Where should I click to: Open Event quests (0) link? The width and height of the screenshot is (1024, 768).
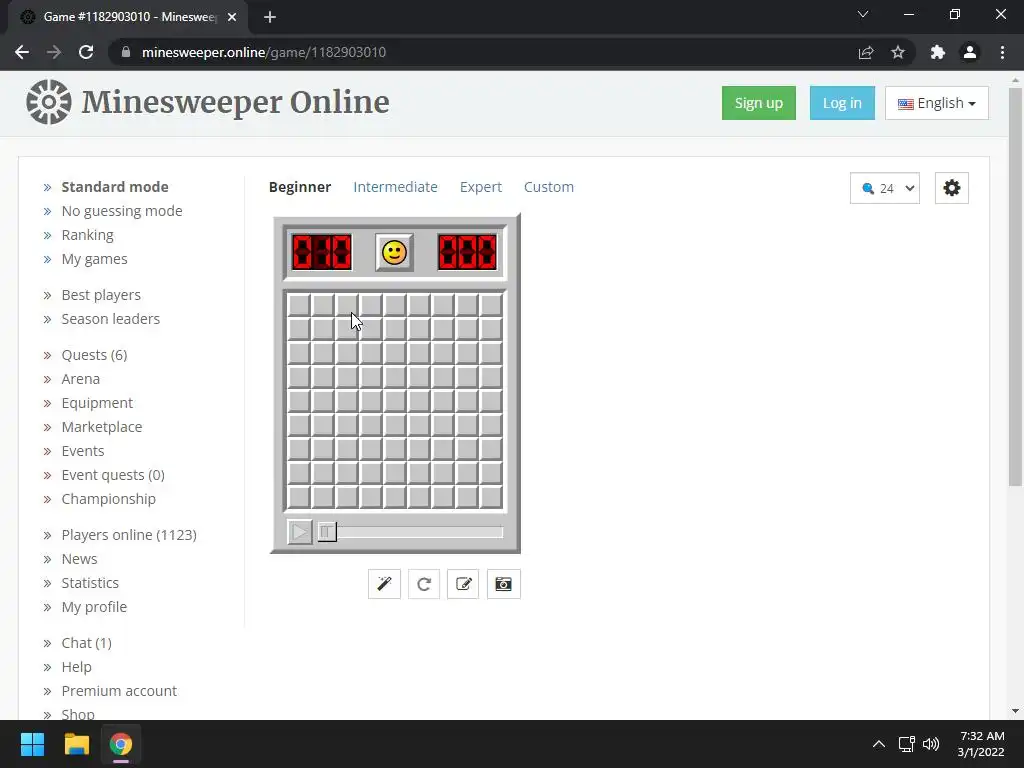(113, 475)
